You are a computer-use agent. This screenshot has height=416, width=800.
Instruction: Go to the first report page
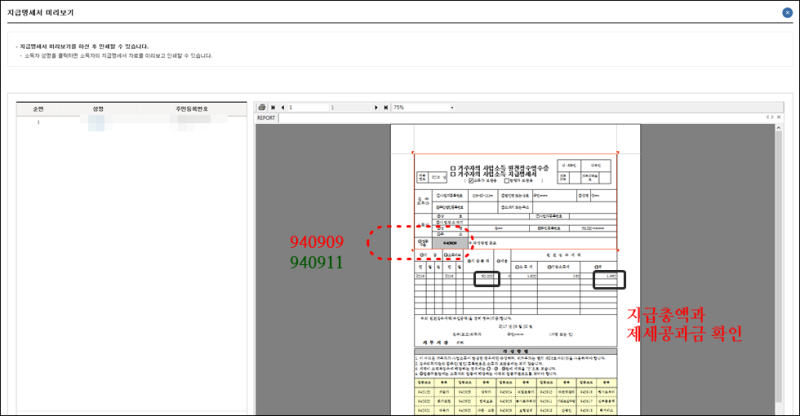point(273,107)
